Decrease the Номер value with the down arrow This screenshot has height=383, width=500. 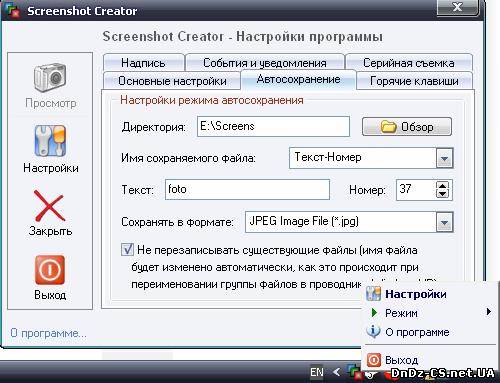[443, 194]
